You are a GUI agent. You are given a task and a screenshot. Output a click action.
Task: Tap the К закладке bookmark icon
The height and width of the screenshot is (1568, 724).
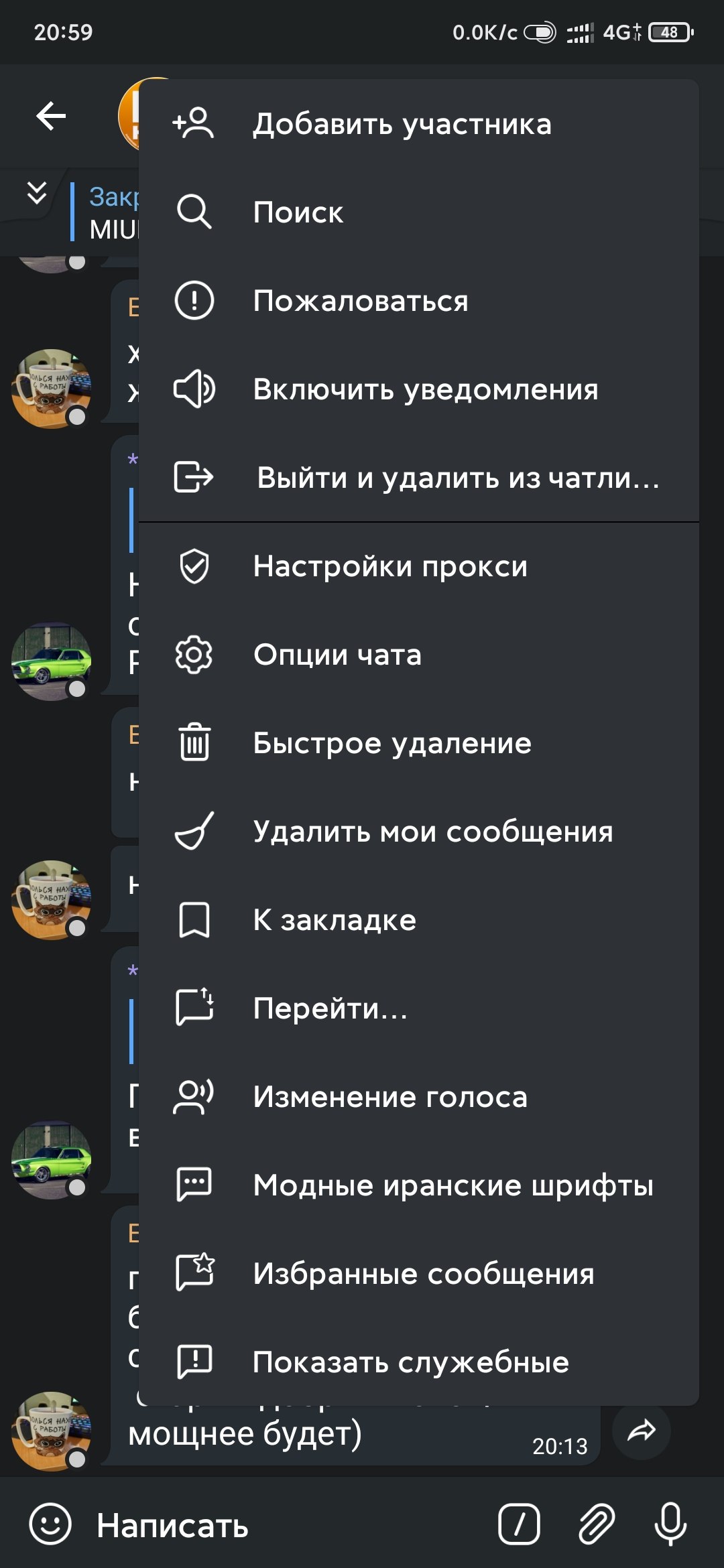(x=194, y=919)
